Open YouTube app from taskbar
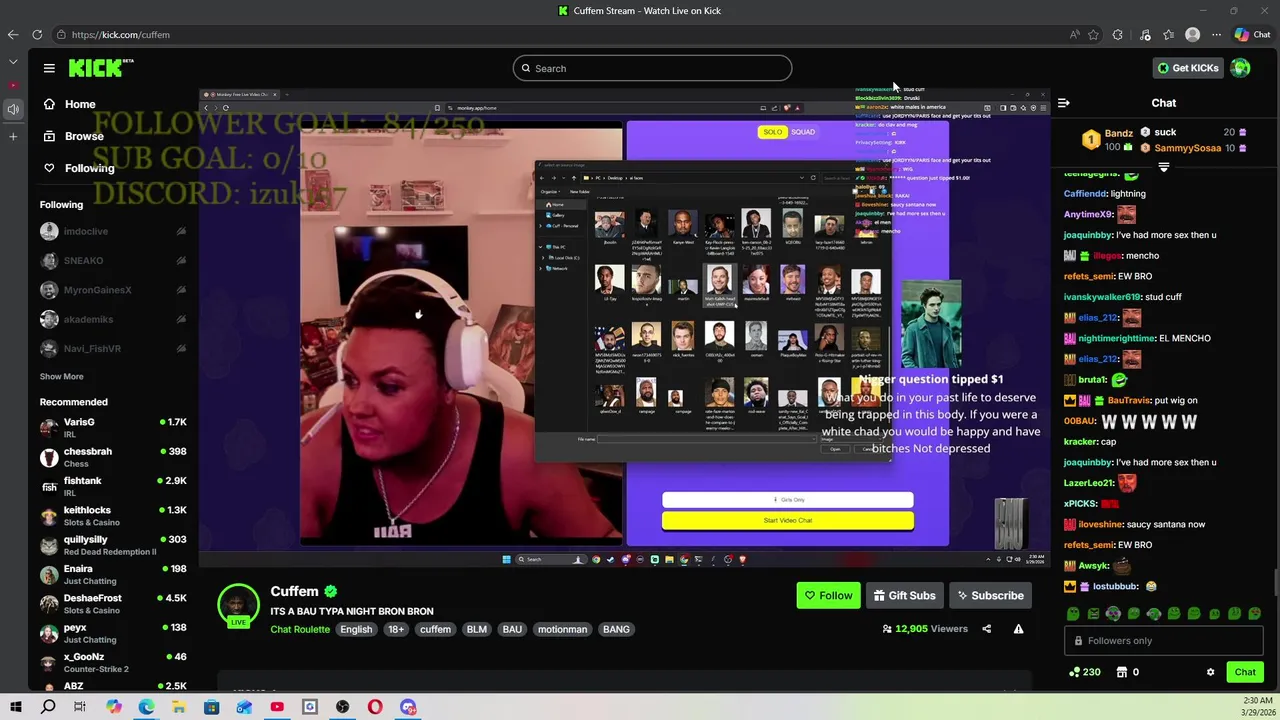This screenshot has width=1280, height=720. (x=277, y=707)
